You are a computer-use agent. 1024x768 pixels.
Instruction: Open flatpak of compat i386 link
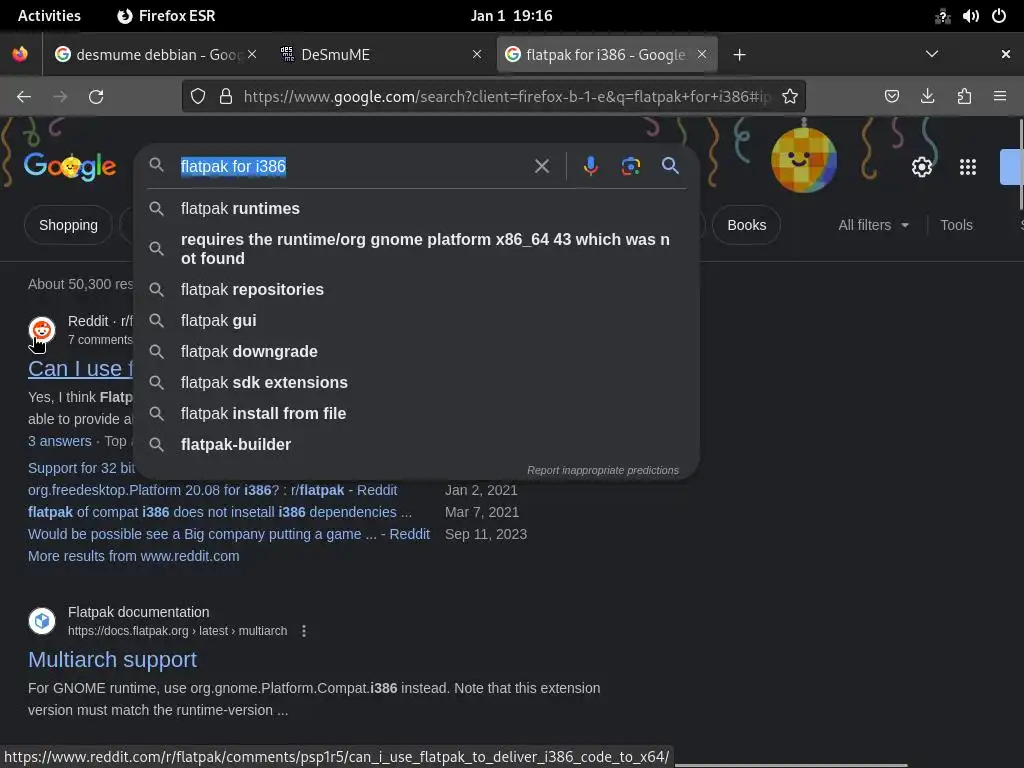coord(219,512)
